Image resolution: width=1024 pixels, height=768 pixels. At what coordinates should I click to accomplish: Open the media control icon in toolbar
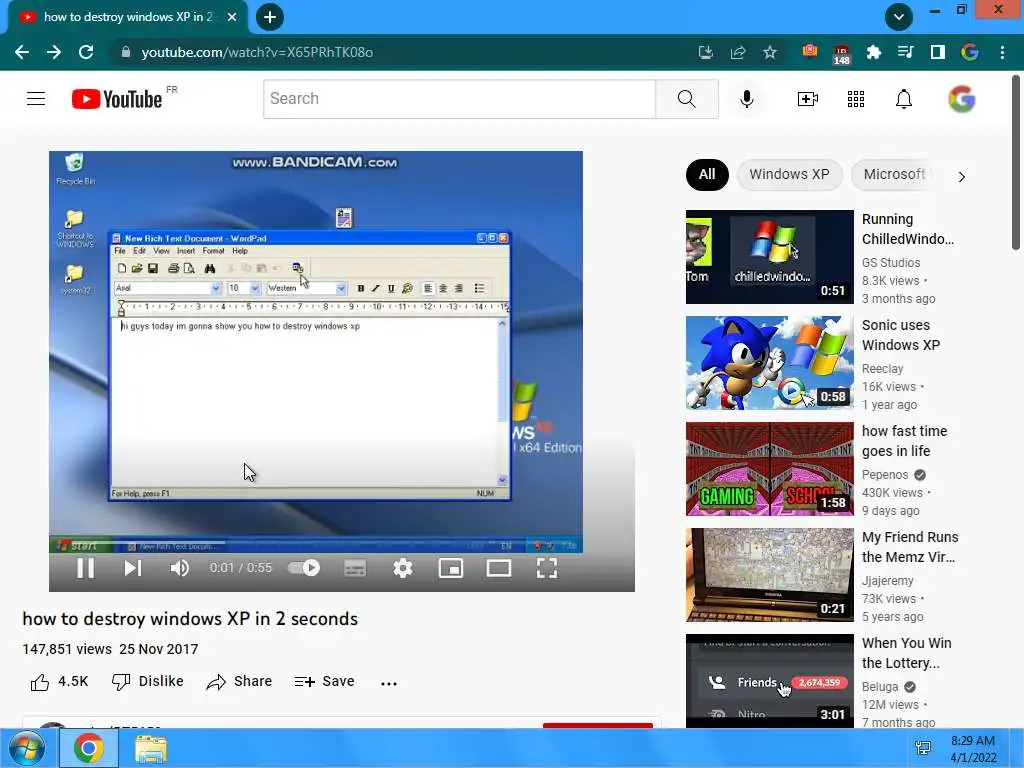(906, 52)
